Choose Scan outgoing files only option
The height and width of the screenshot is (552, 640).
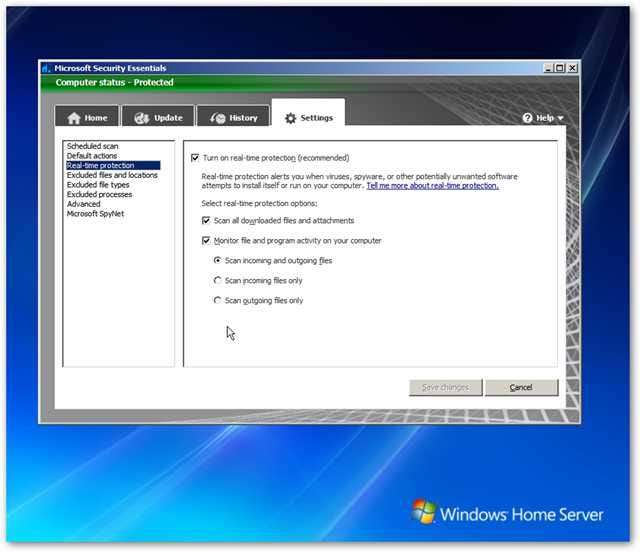[x=218, y=300]
